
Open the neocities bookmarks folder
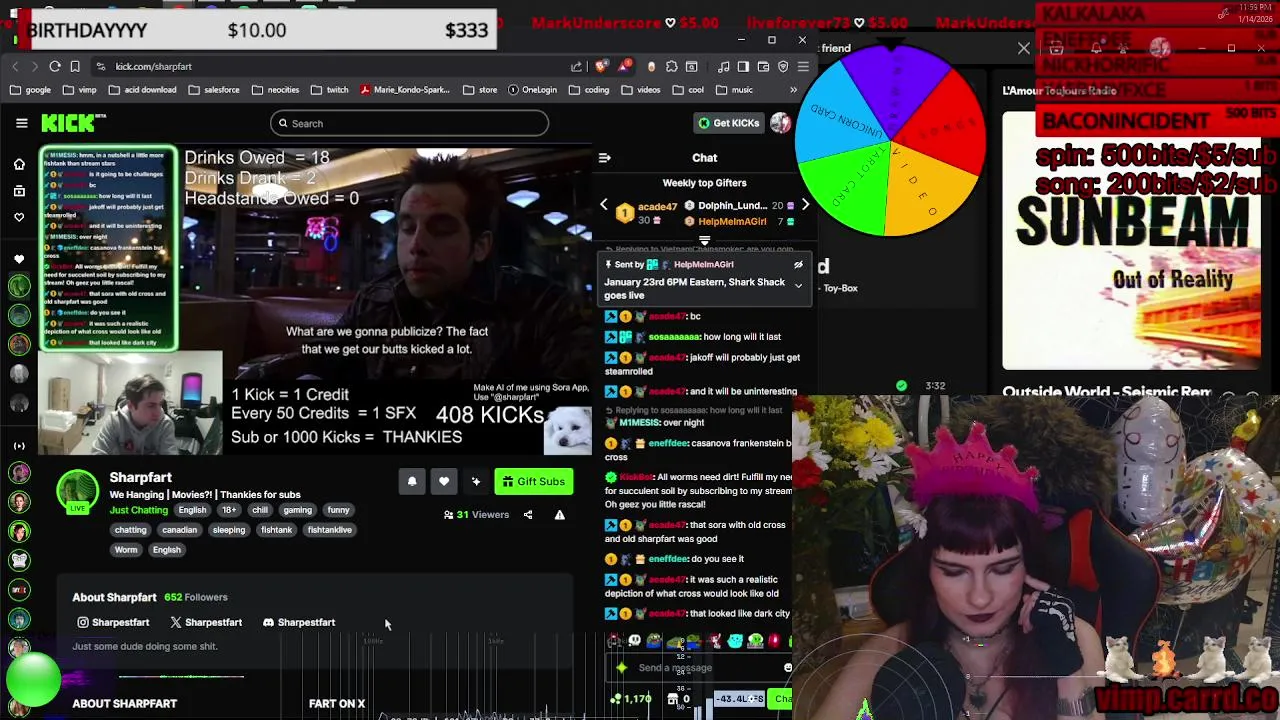pyautogui.click(x=276, y=90)
